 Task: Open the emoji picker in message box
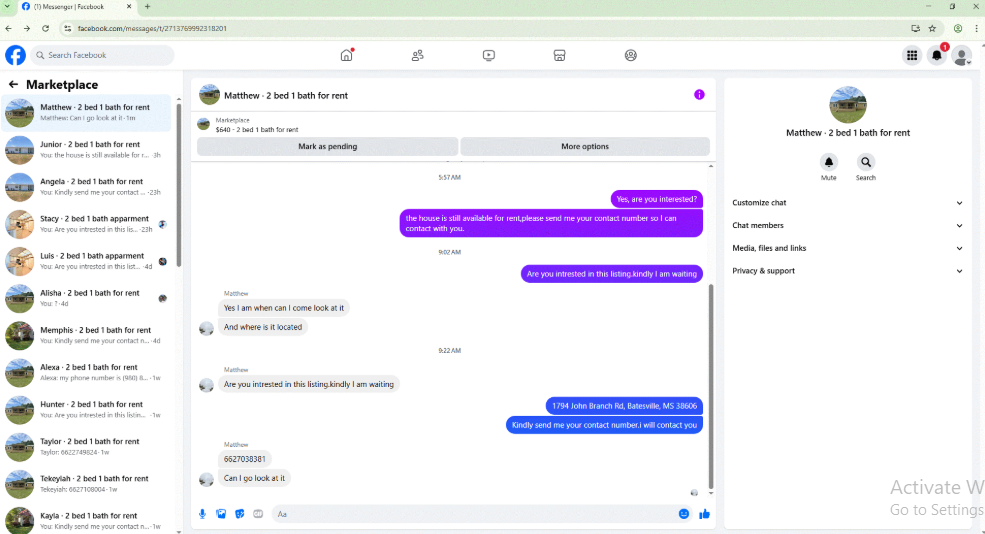click(x=683, y=514)
